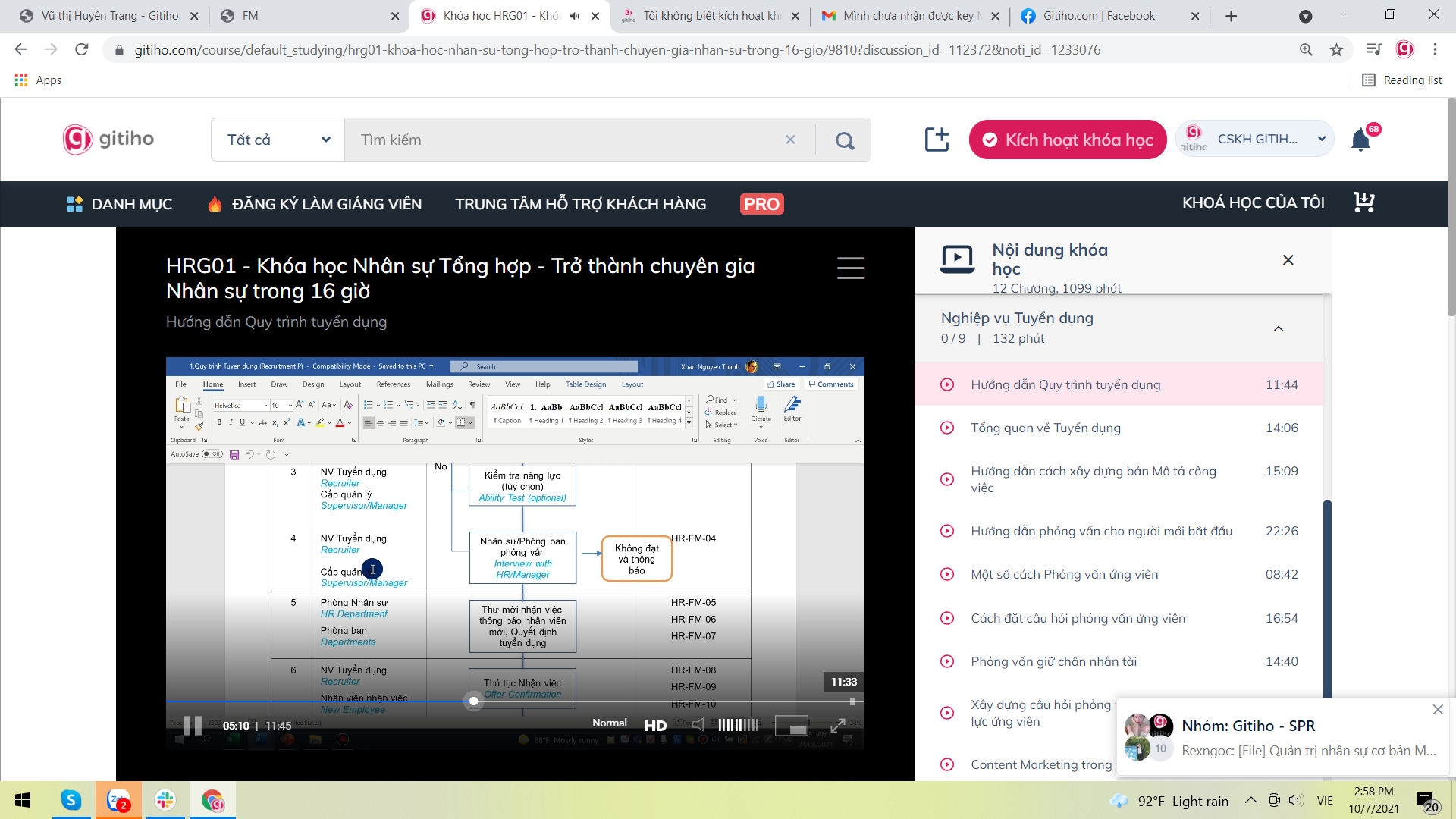
Task: Click Kích hoạt khóa học button
Action: point(1068,140)
